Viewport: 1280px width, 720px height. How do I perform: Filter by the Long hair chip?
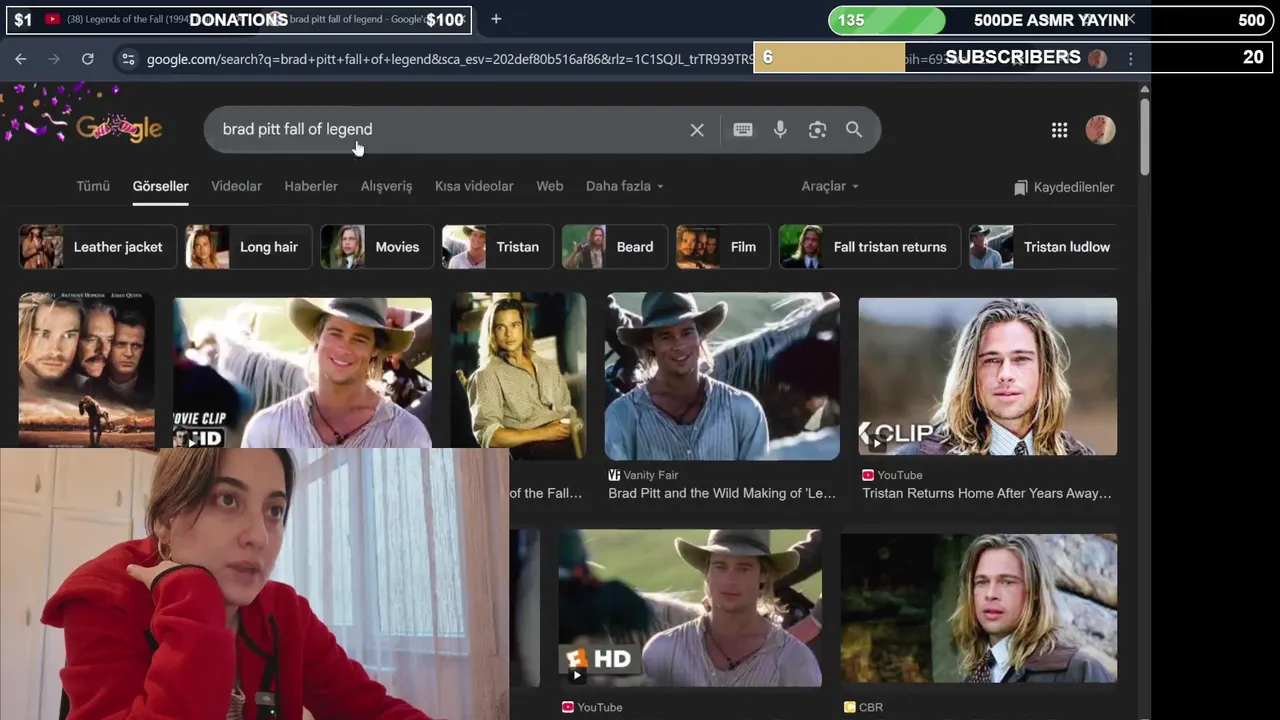249,247
